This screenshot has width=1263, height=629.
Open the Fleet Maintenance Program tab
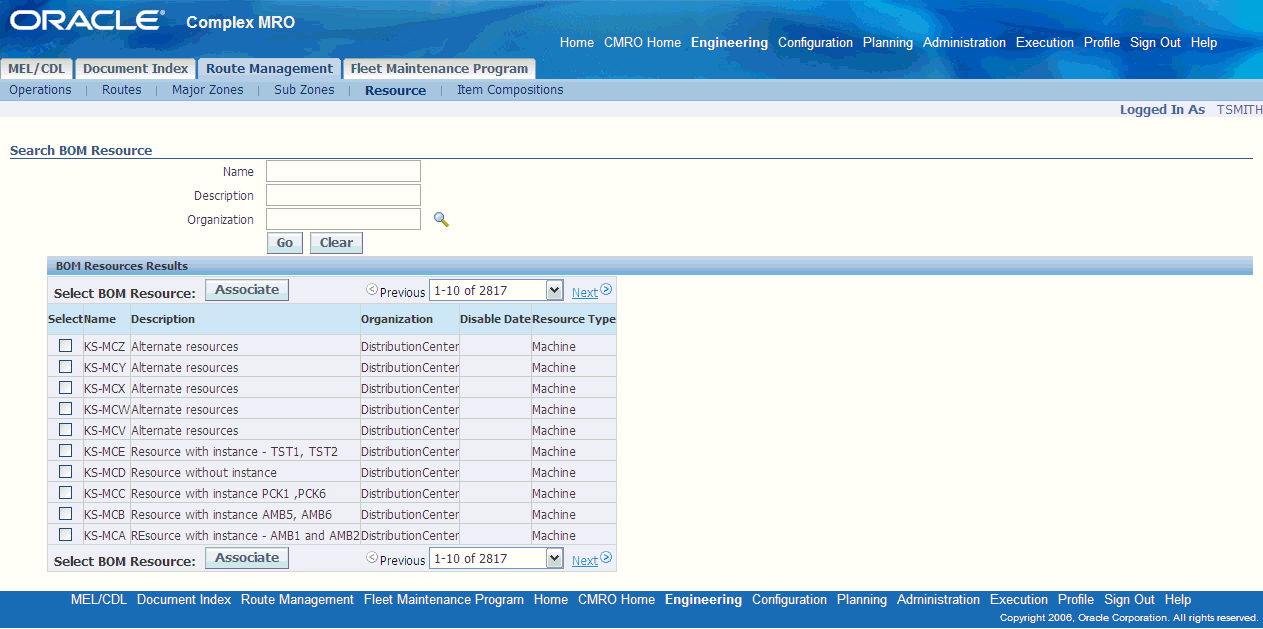[439, 69]
